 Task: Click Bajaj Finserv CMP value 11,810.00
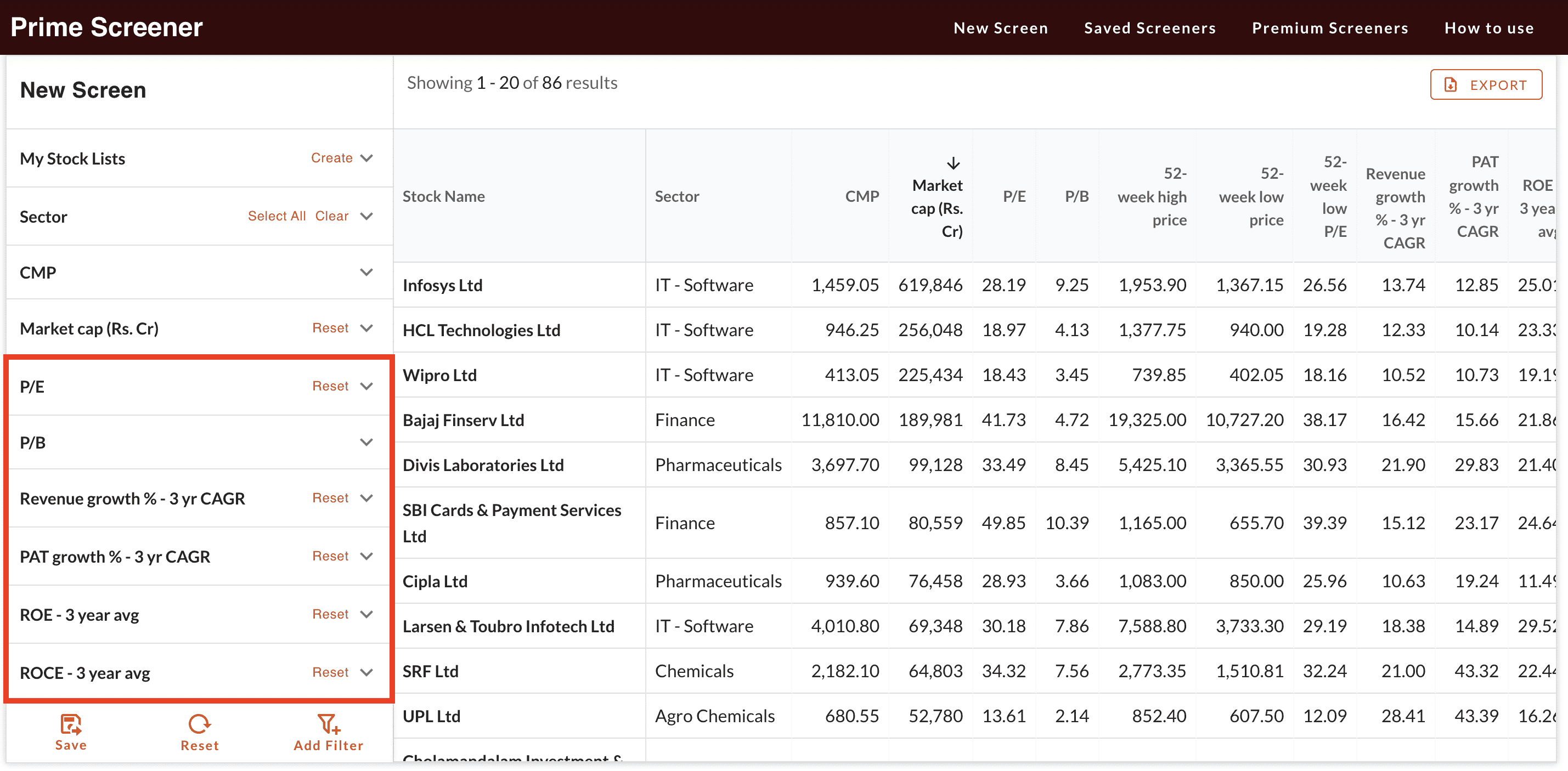click(x=840, y=420)
